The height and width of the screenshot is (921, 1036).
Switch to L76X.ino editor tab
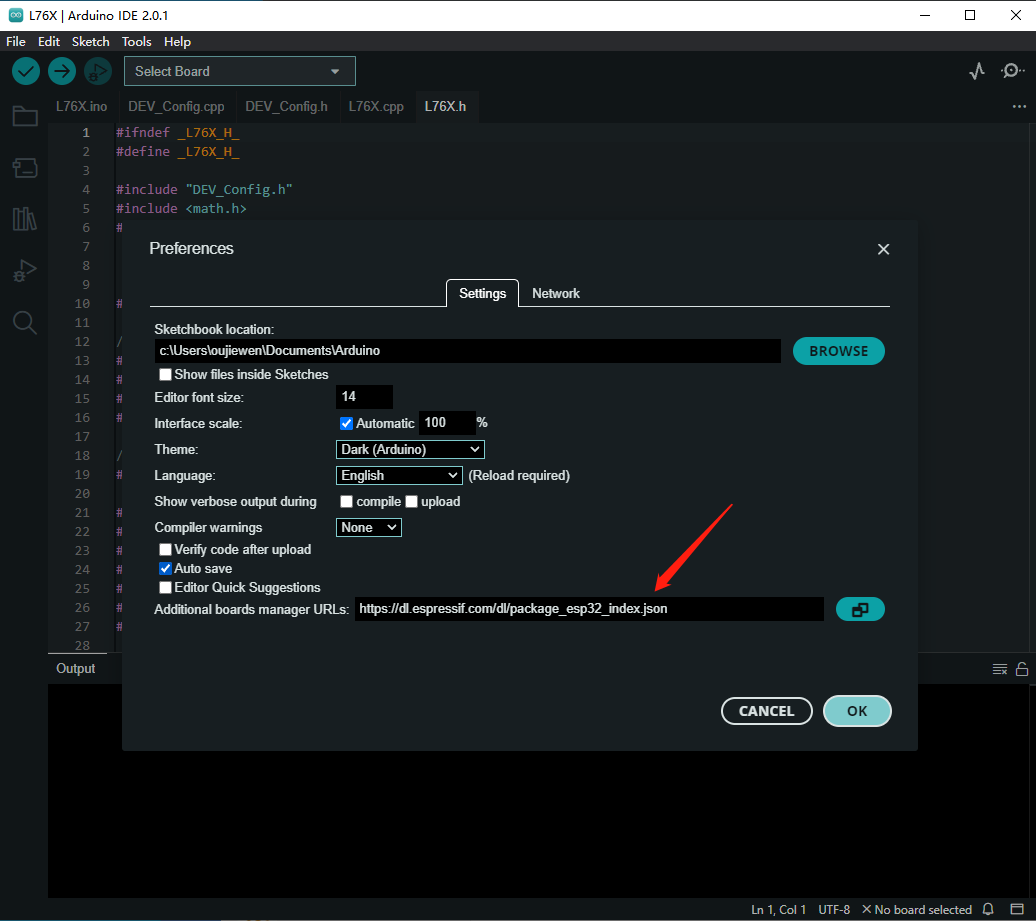coord(81,106)
